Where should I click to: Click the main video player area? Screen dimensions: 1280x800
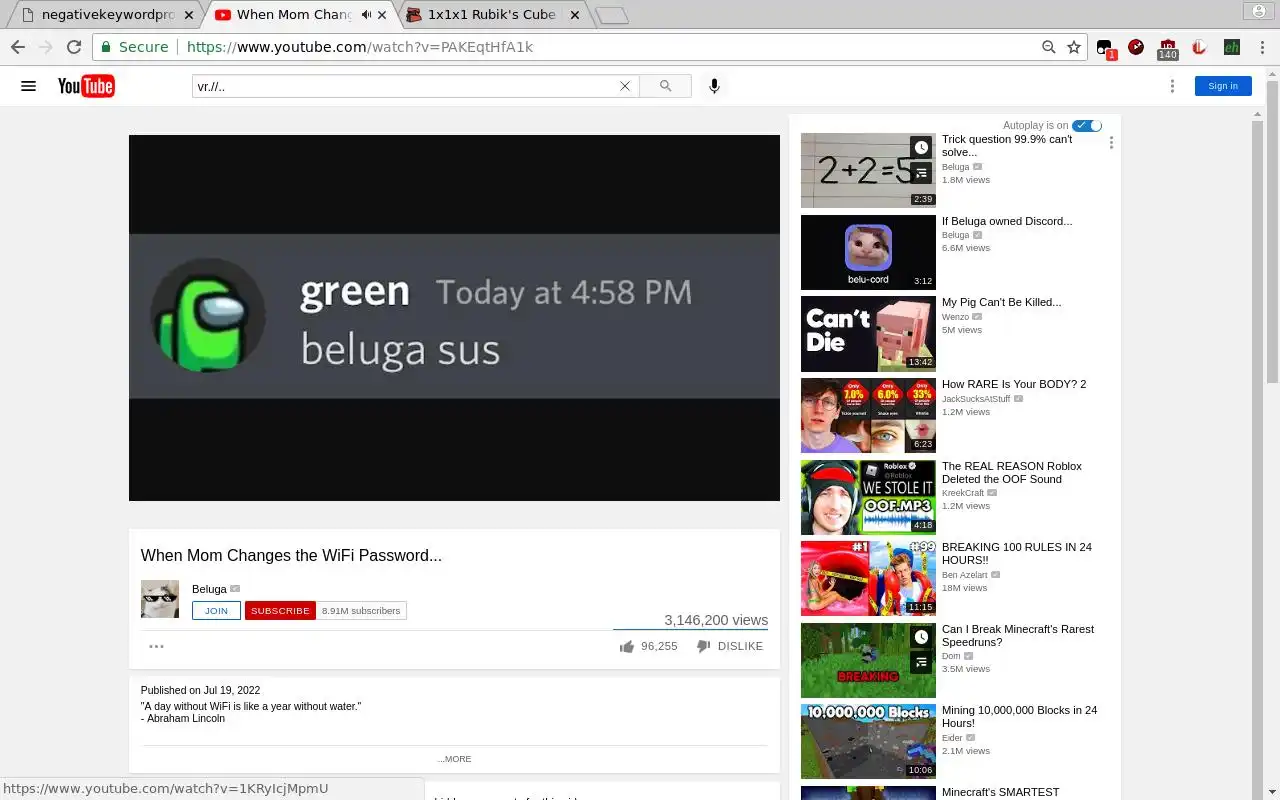point(454,318)
